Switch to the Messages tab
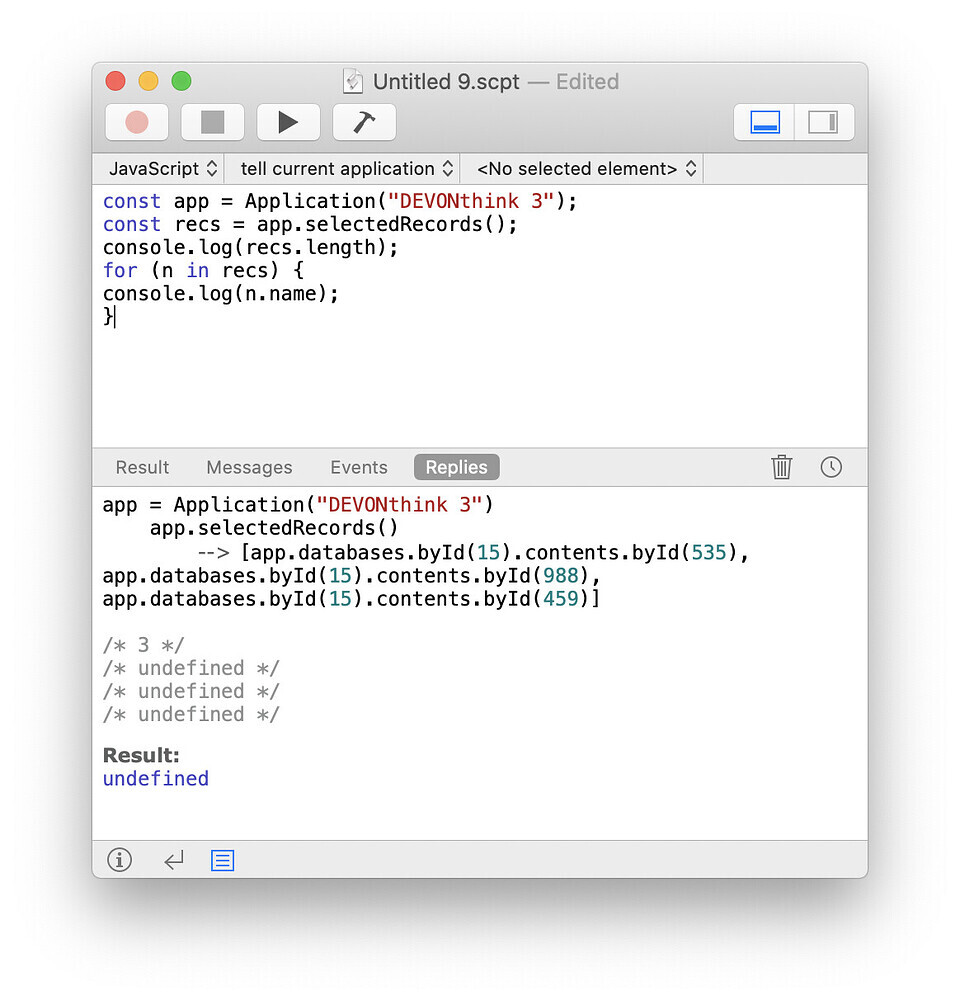960x1000 pixels. point(249,467)
